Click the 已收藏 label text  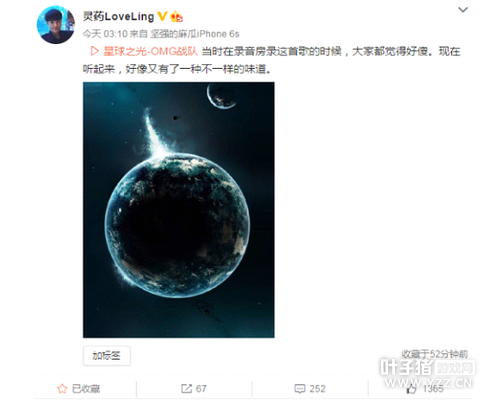click(x=86, y=389)
